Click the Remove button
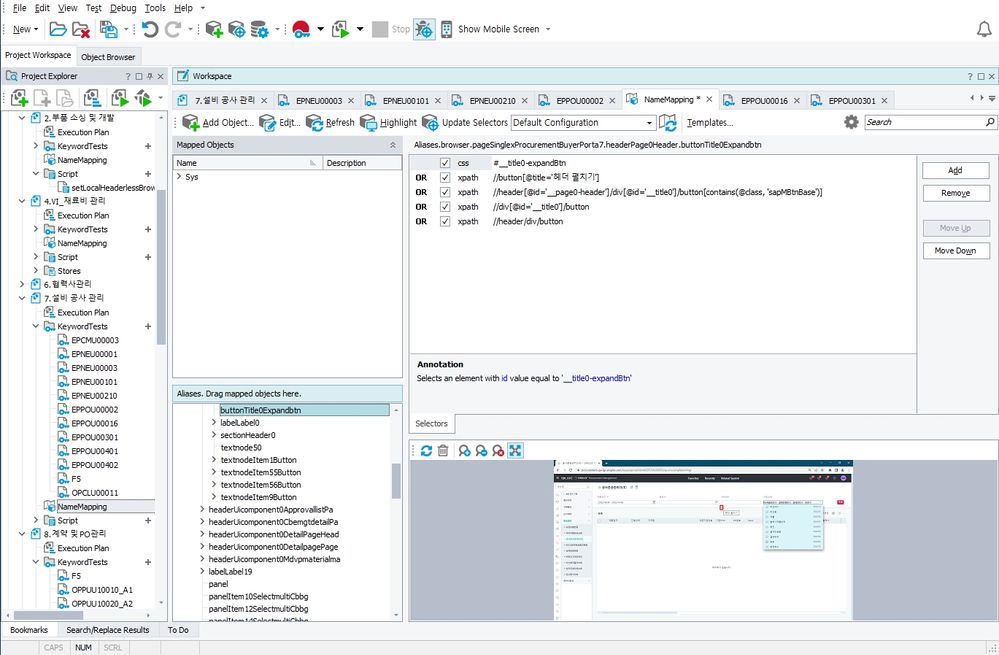This screenshot has width=999, height=655. pos(955,193)
